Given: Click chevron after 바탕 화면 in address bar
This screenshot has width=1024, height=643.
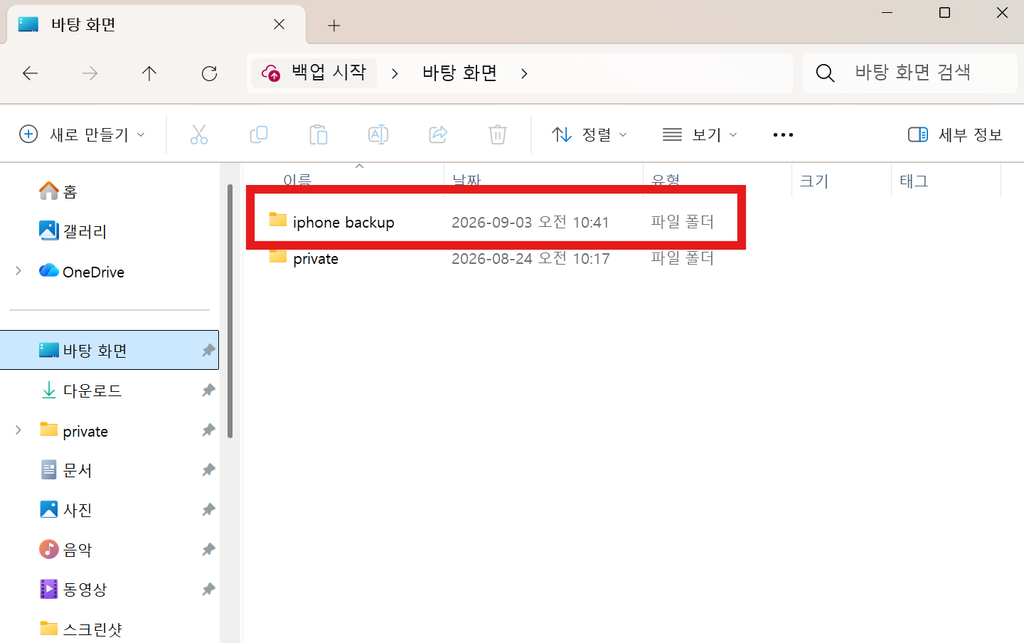Looking at the screenshot, I should pyautogui.click(x=524, y=74).
